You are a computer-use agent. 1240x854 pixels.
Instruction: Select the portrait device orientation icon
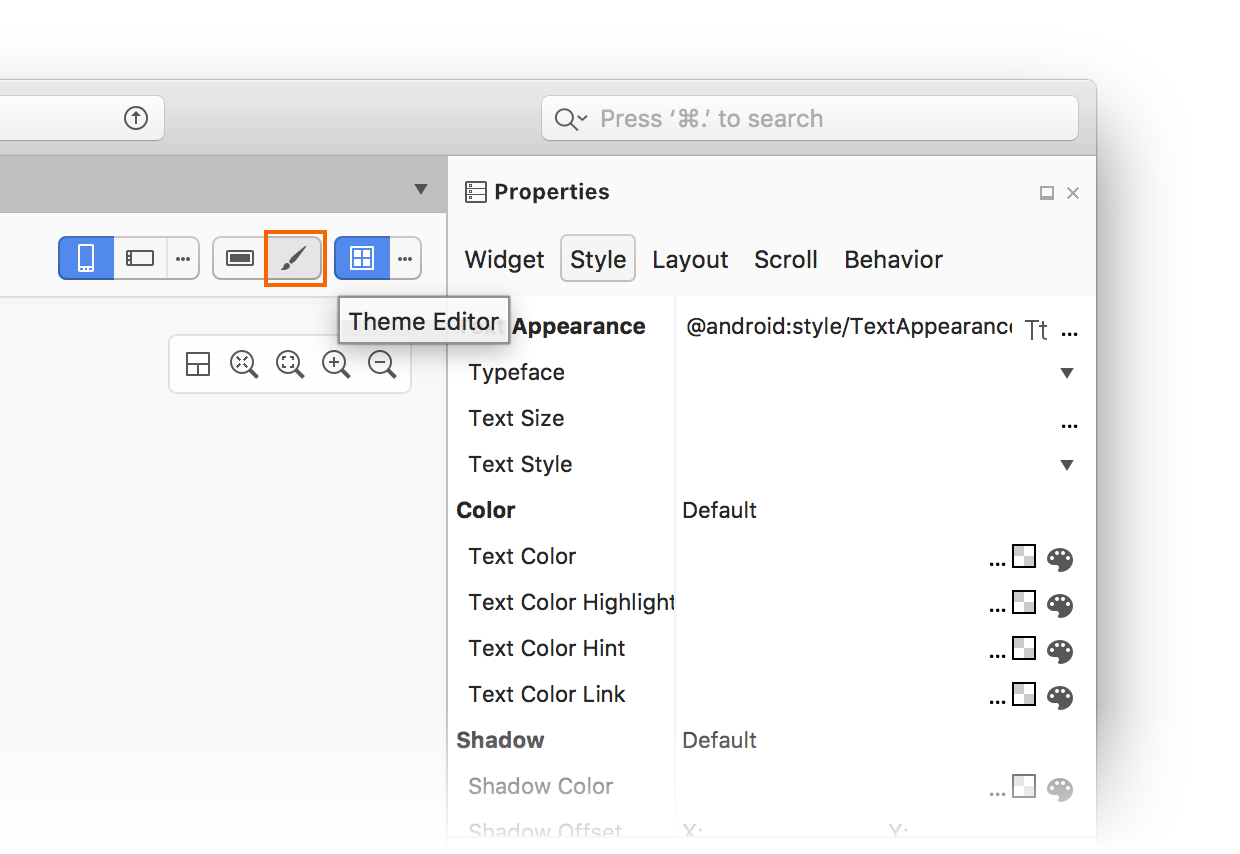pos(85,258)
